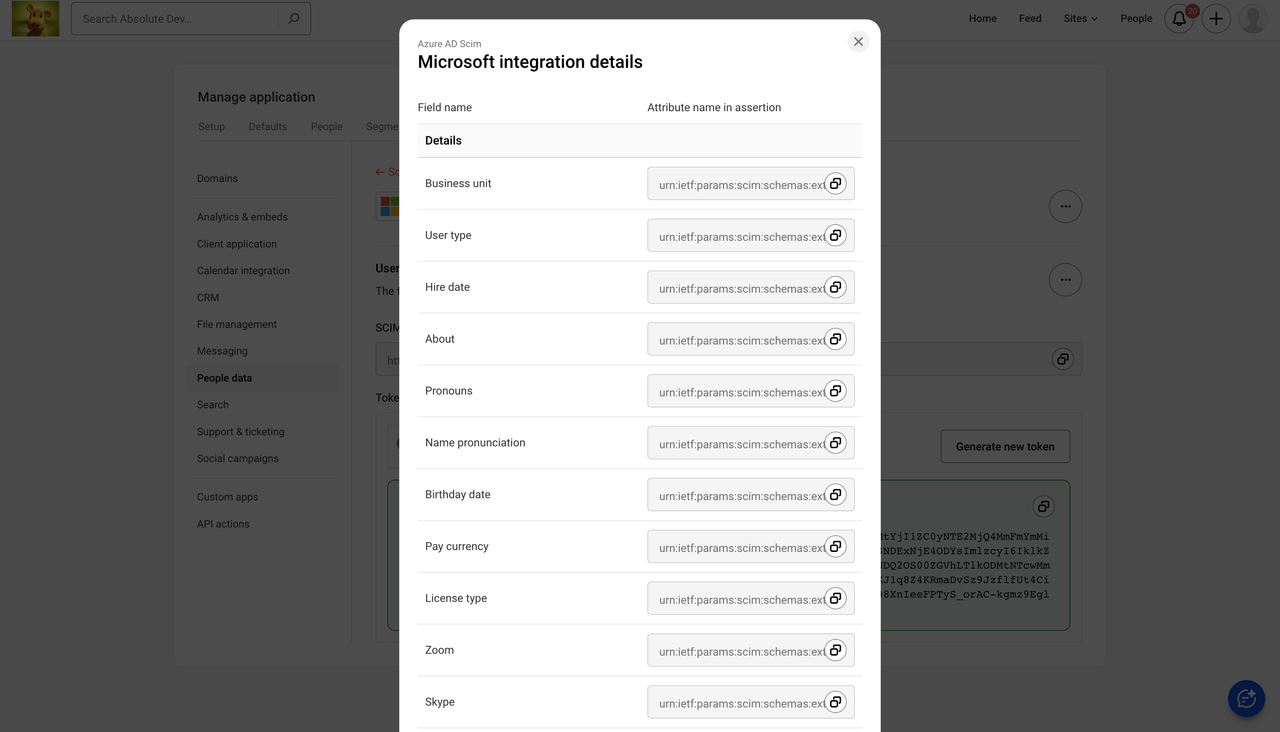
Task: Open the notifications bell
Action: pos(1179,18)
